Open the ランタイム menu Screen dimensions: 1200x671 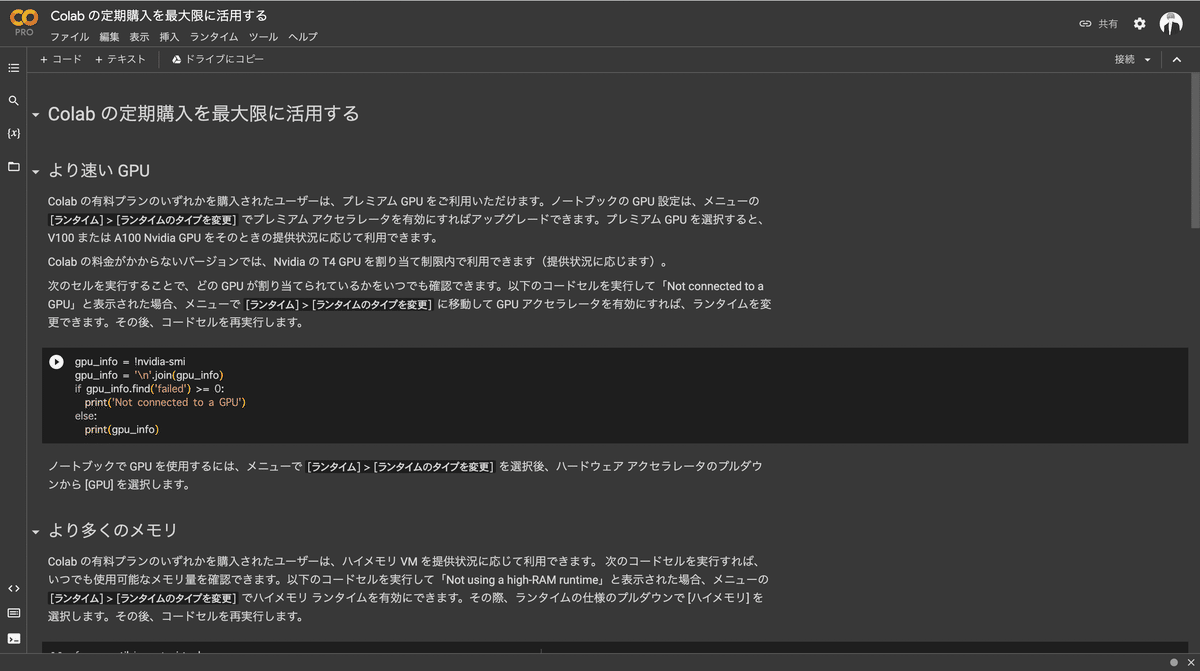point(214,37)
